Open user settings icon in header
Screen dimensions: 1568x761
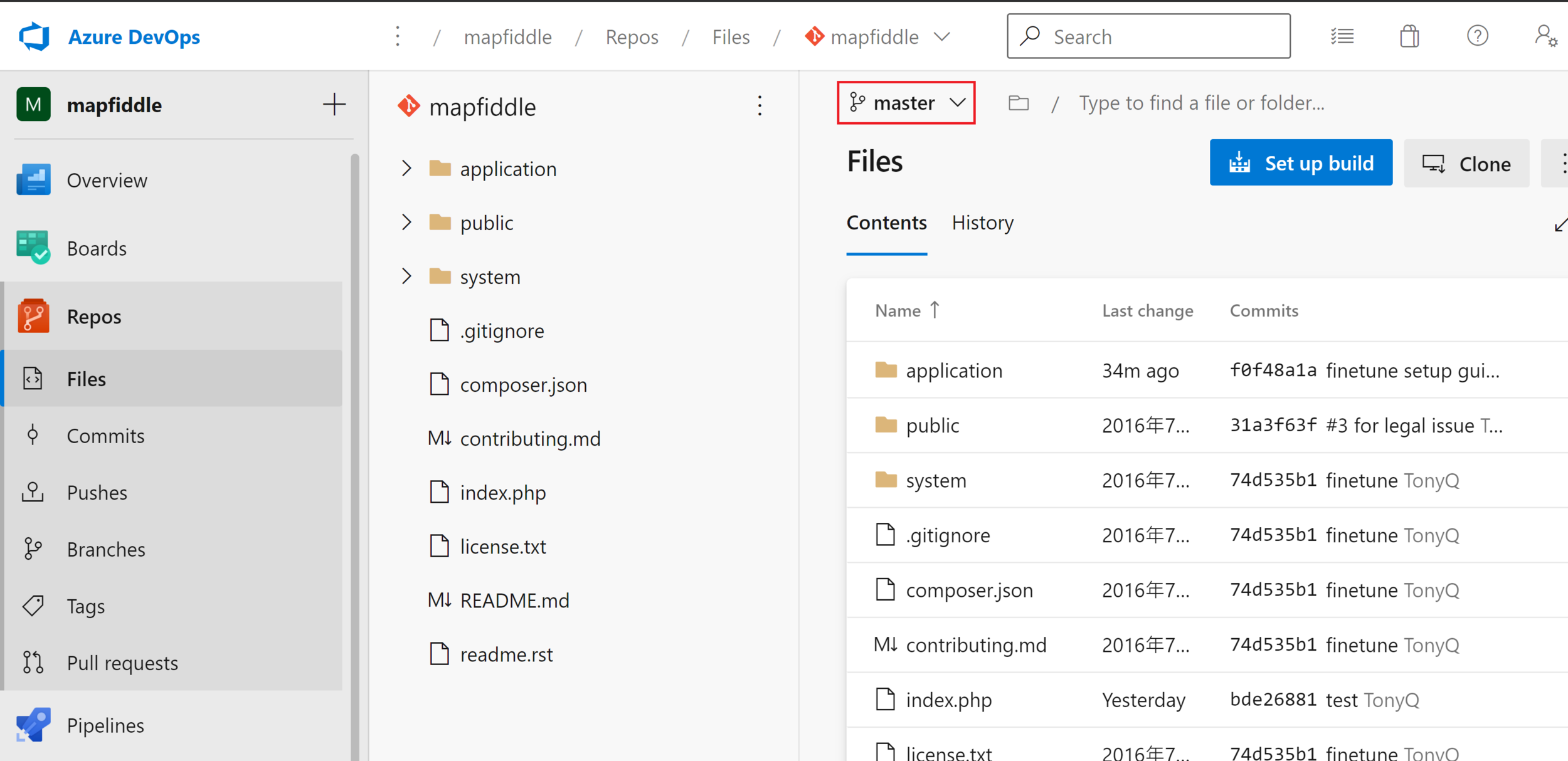tap(1545, 36)
